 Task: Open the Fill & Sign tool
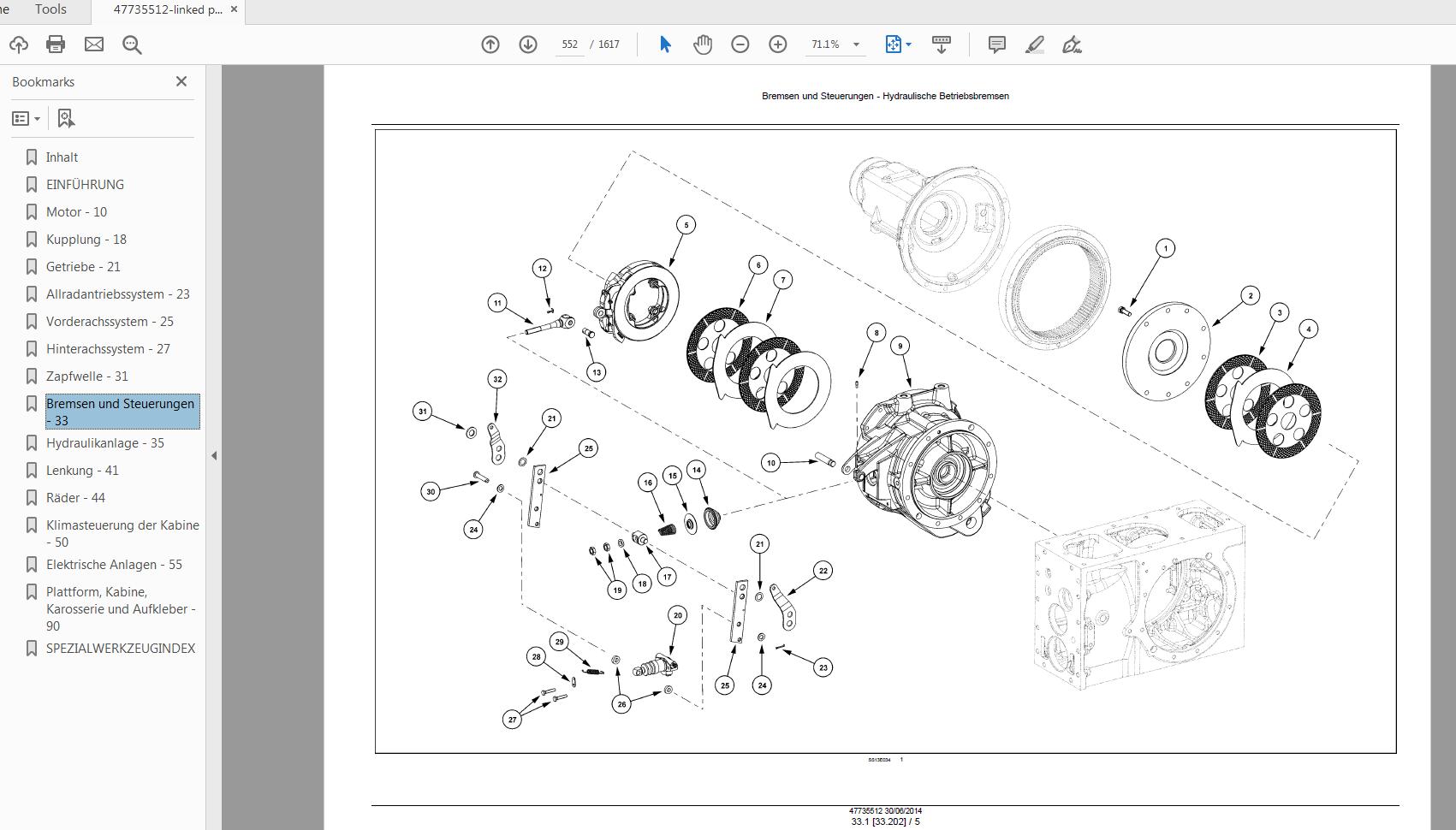click(1071, 44)
